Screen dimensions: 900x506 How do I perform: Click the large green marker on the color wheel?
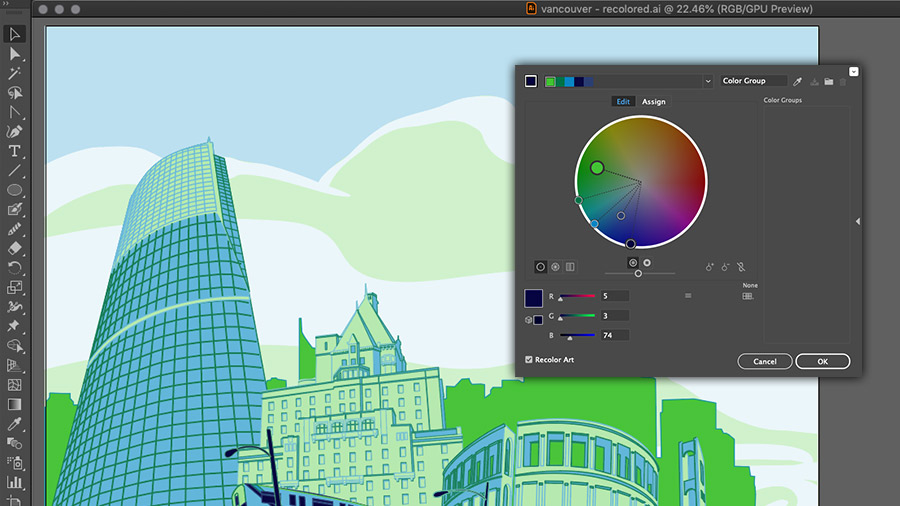click(x=597, y=168)
